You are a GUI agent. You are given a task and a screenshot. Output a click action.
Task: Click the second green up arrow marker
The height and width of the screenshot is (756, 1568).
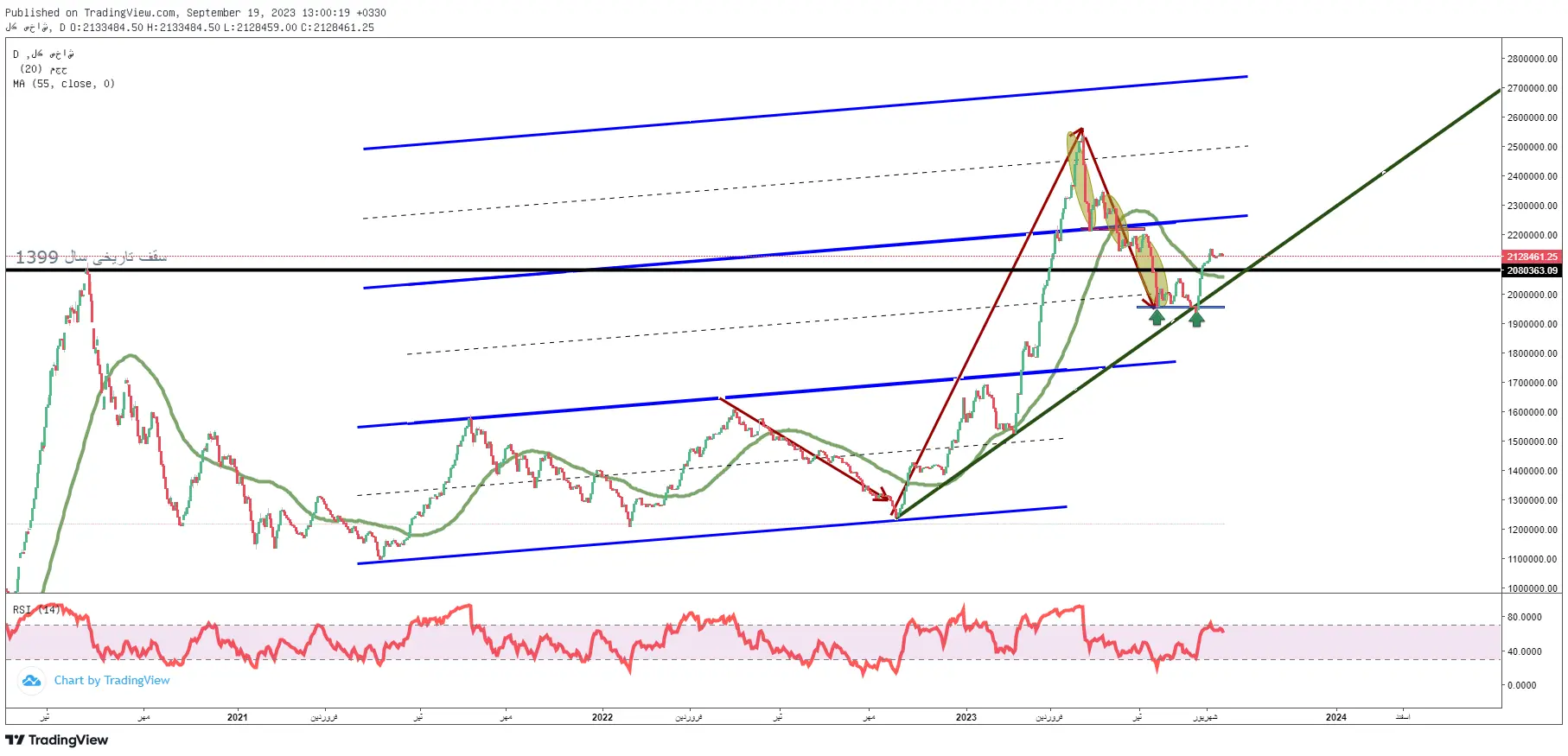point(1196,318)
